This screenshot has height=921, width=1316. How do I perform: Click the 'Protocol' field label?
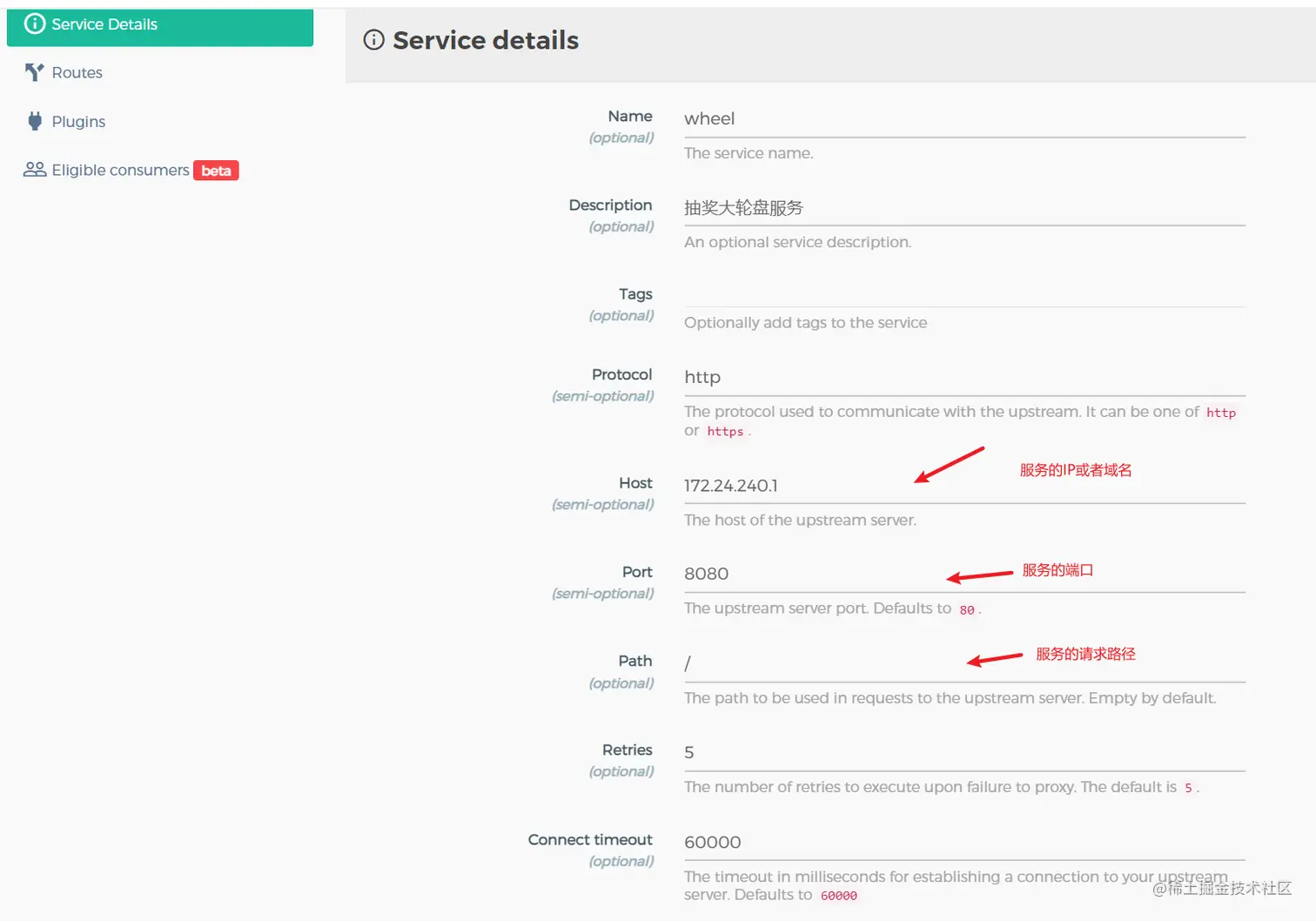pos(621,374)
